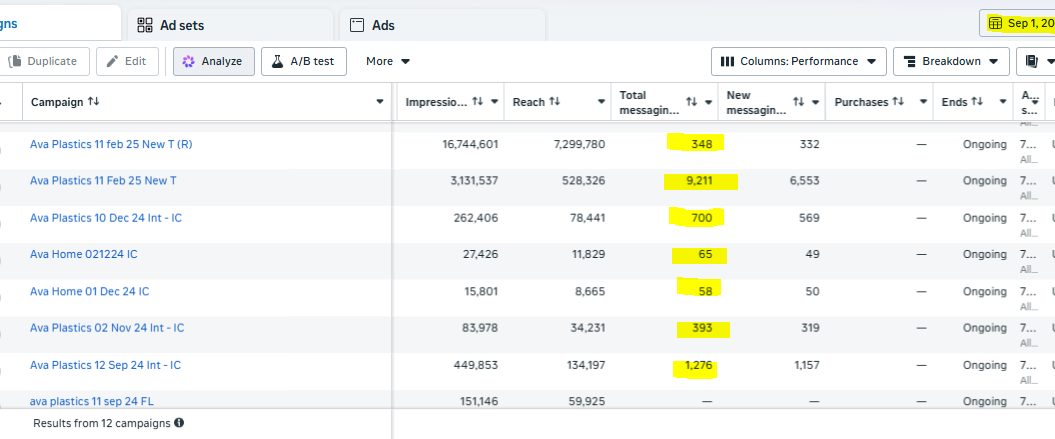The width and height of the screenshot is (1055, 439).
Task: Click the Reach value 34,231
Action: coord(585,328)
